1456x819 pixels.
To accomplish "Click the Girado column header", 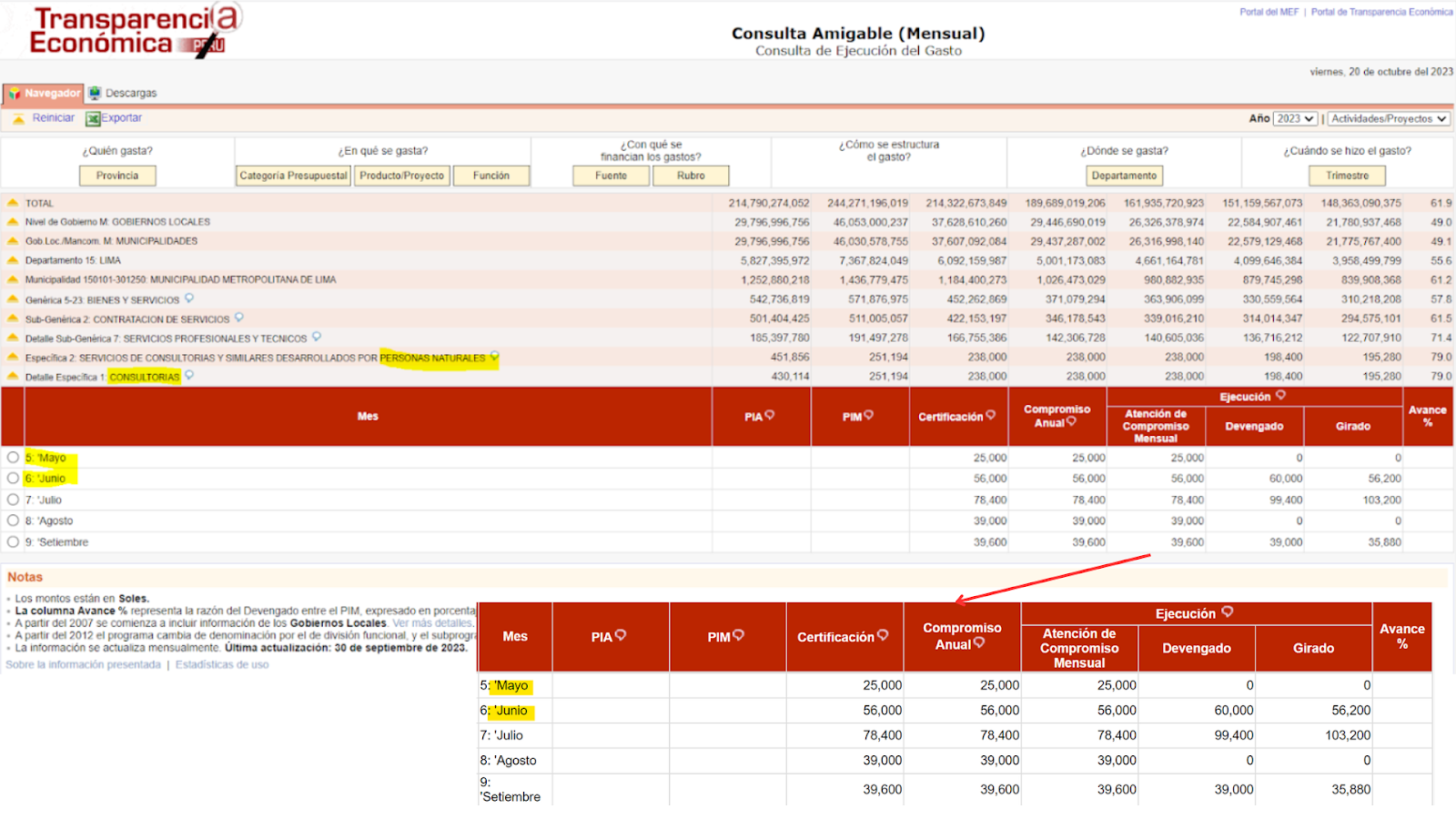I will (x=1353, y=426).
